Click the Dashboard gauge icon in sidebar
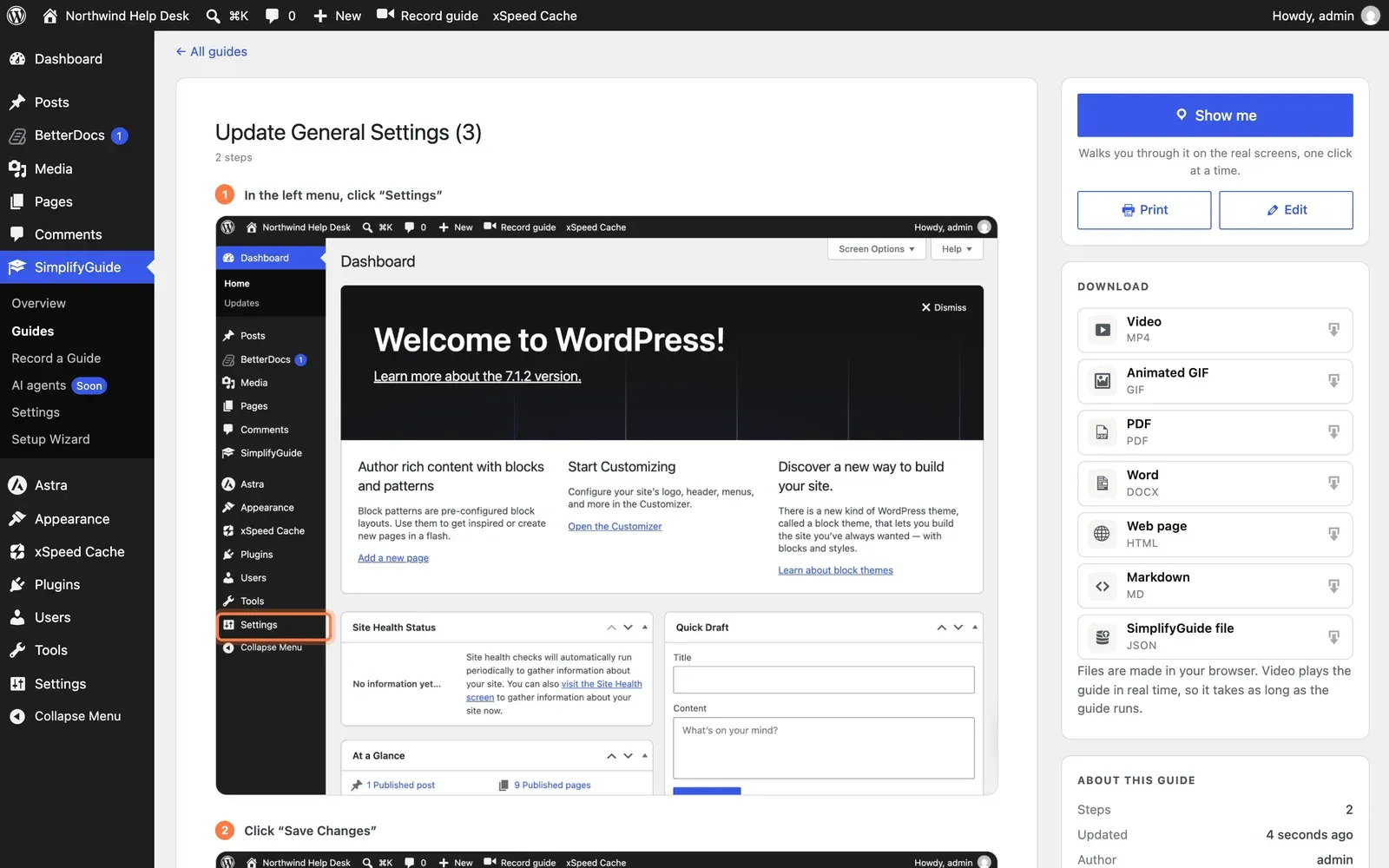Screen dimensions: 1389x868 [17, 59]
